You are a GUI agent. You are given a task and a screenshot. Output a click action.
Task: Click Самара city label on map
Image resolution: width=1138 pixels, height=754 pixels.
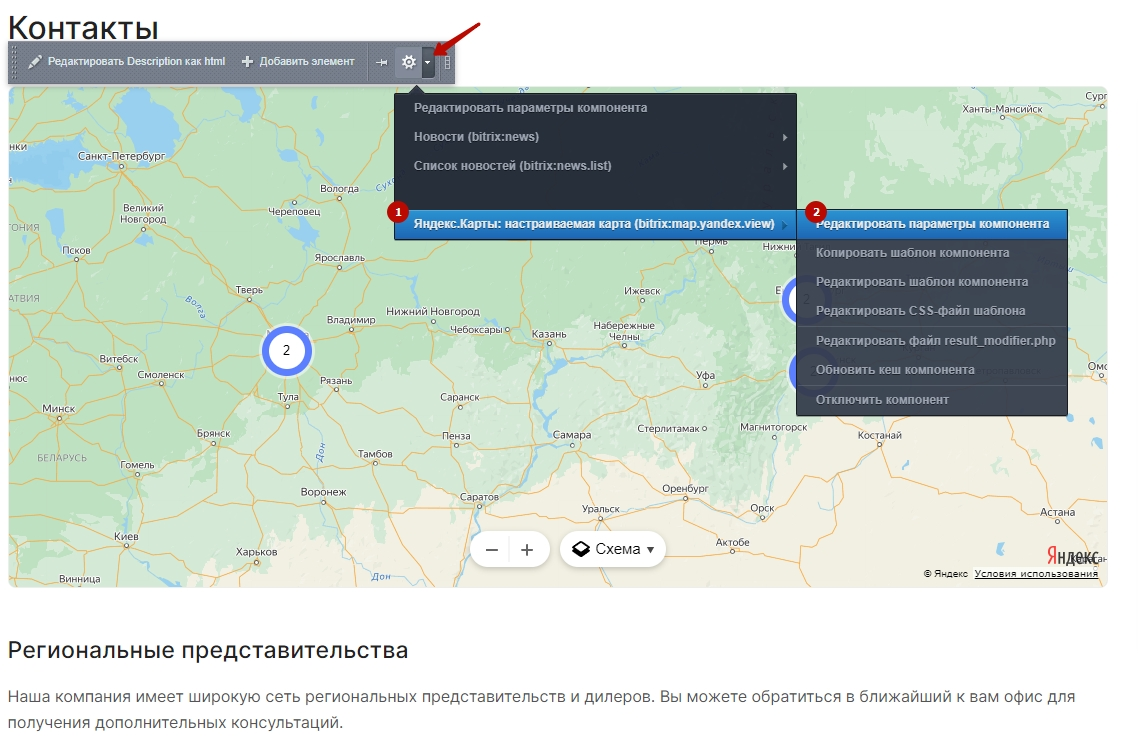tap(572, 435)
